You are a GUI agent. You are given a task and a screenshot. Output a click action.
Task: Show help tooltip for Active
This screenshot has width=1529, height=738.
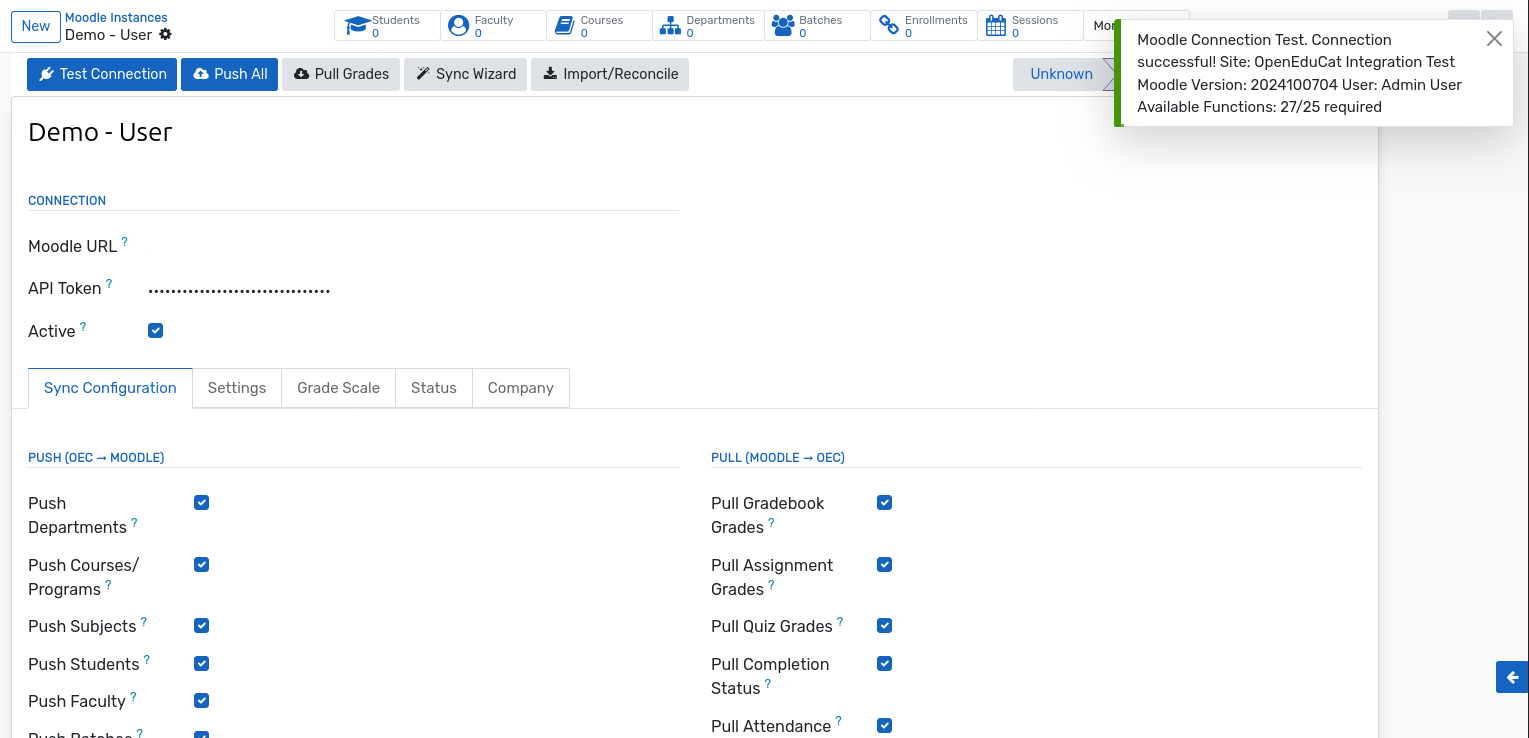point(83,326)
